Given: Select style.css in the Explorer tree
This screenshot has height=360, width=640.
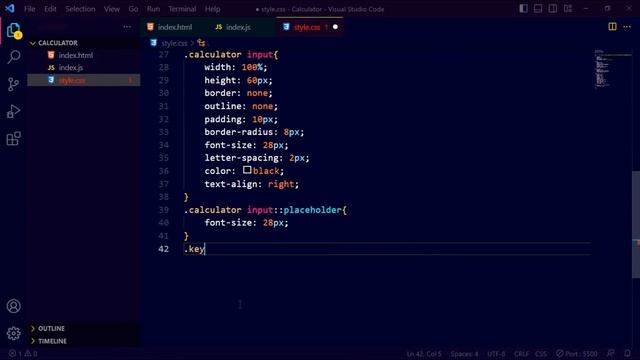Looking at the screenshot, I should (x=84, y=80).
